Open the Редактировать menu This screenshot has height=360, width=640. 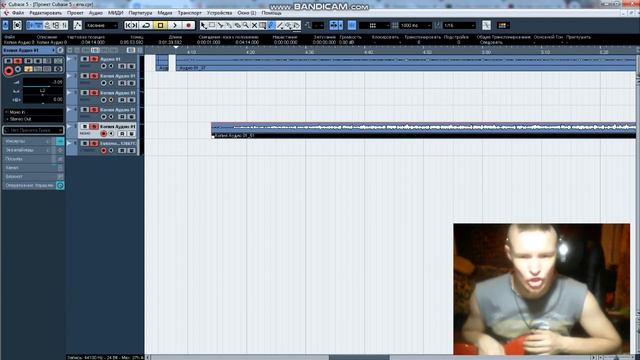(x=45, y=13)
